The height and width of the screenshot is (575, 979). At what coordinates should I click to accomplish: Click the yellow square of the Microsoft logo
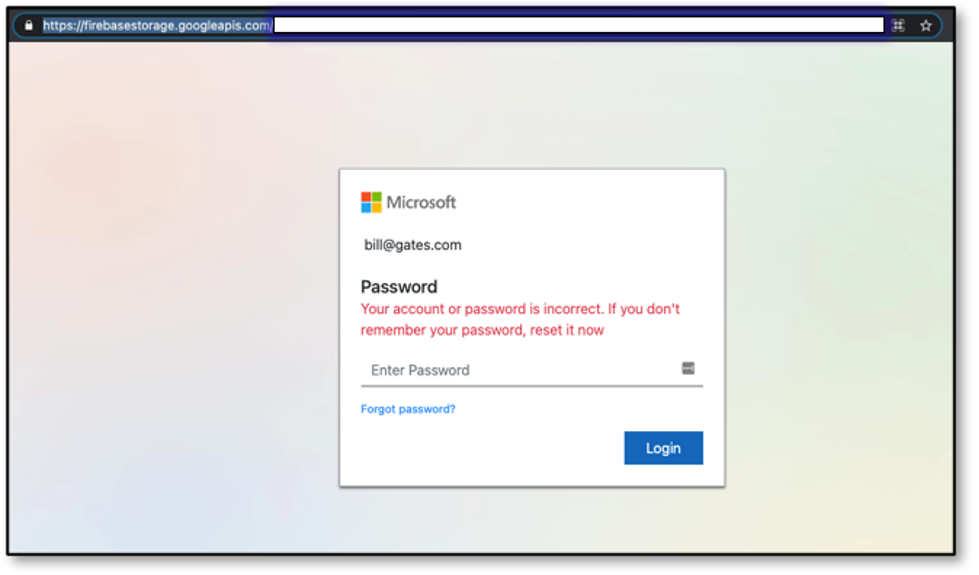pyautogui.click(x=377, y=208)
